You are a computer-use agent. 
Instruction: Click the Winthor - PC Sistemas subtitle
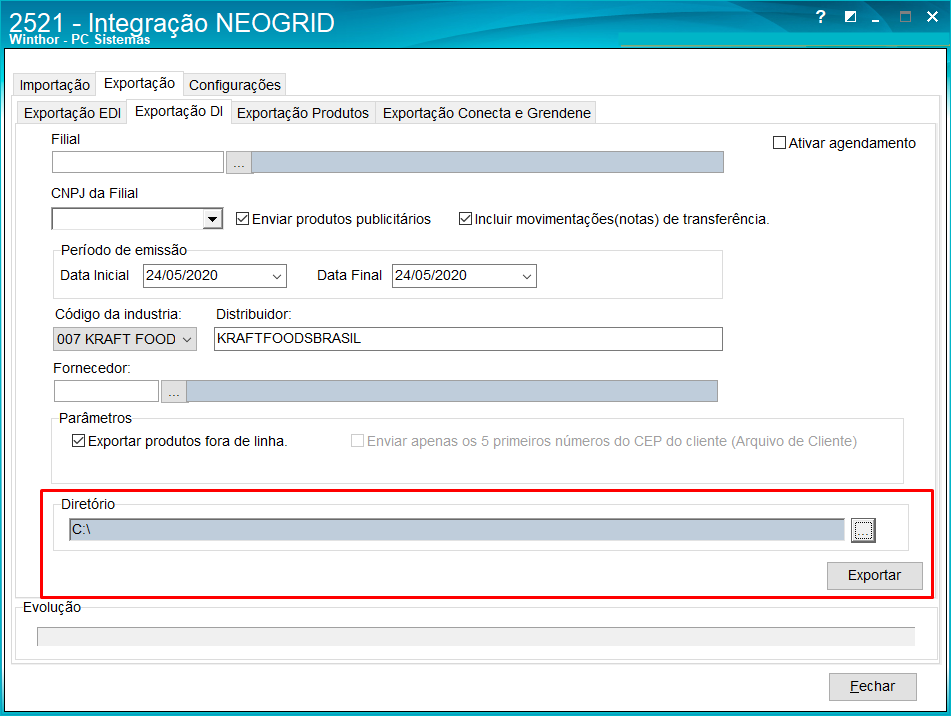[79, 39]
